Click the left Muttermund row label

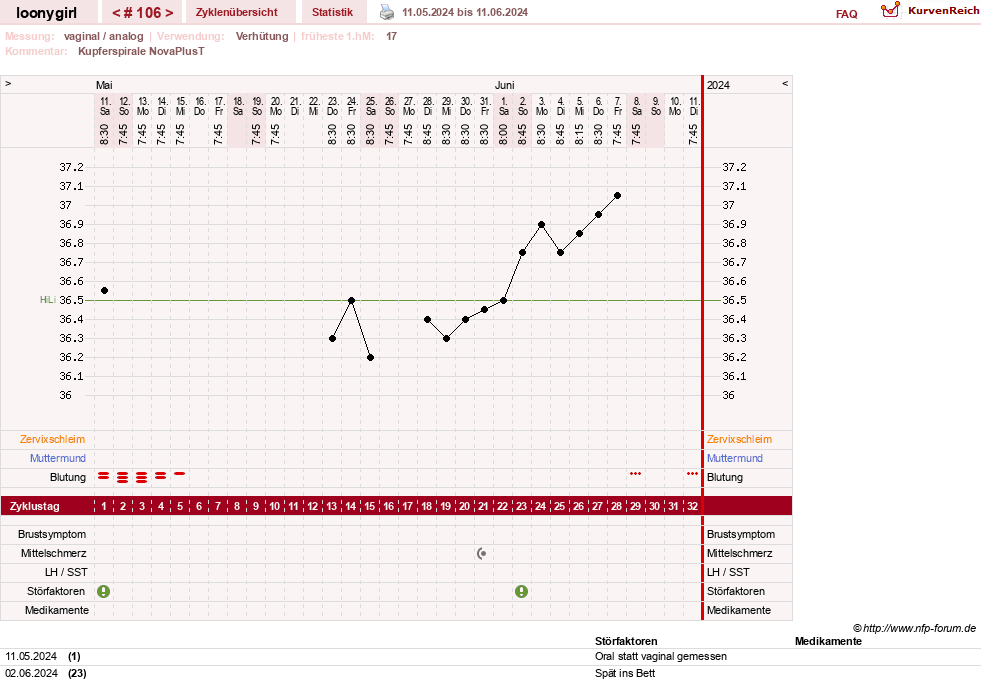[x=58, y=458]
